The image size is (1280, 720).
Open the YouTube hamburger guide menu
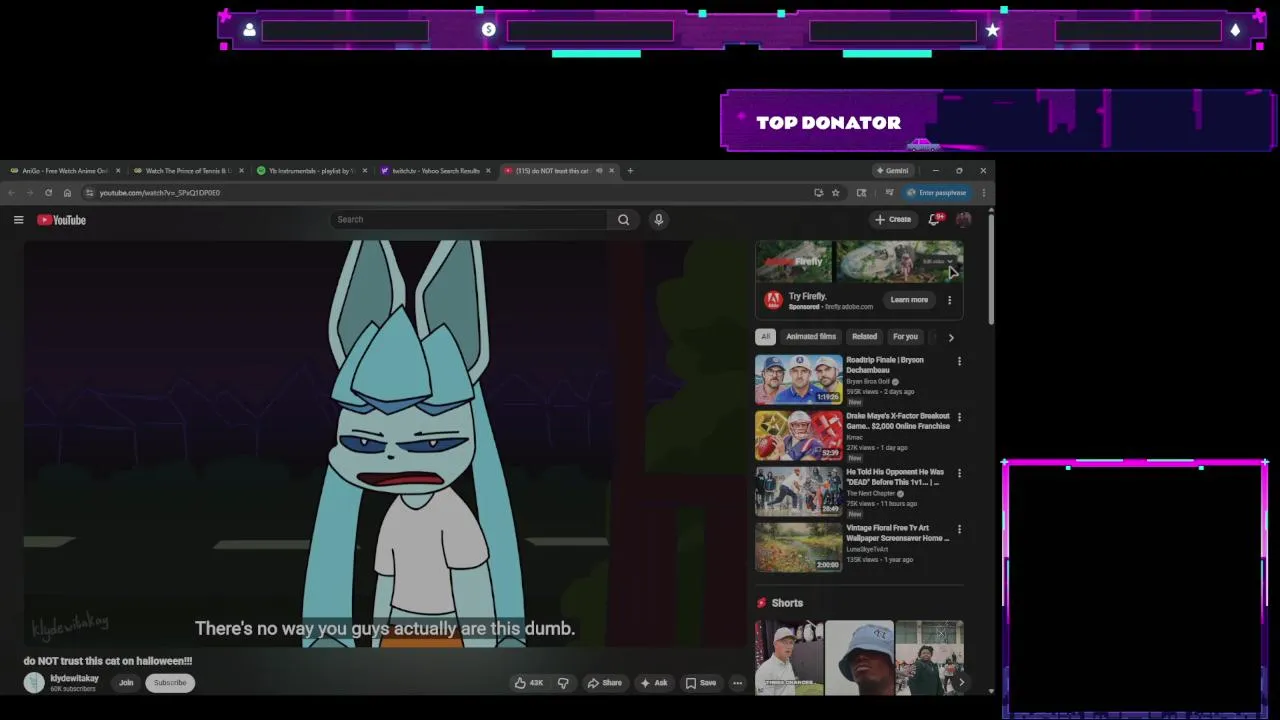(18, 220)
